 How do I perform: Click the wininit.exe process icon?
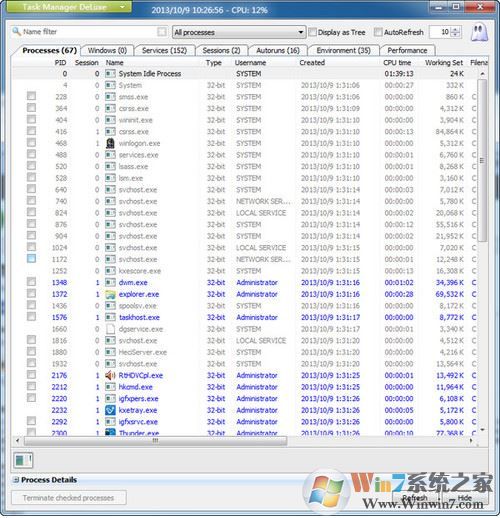pos(110,120)
